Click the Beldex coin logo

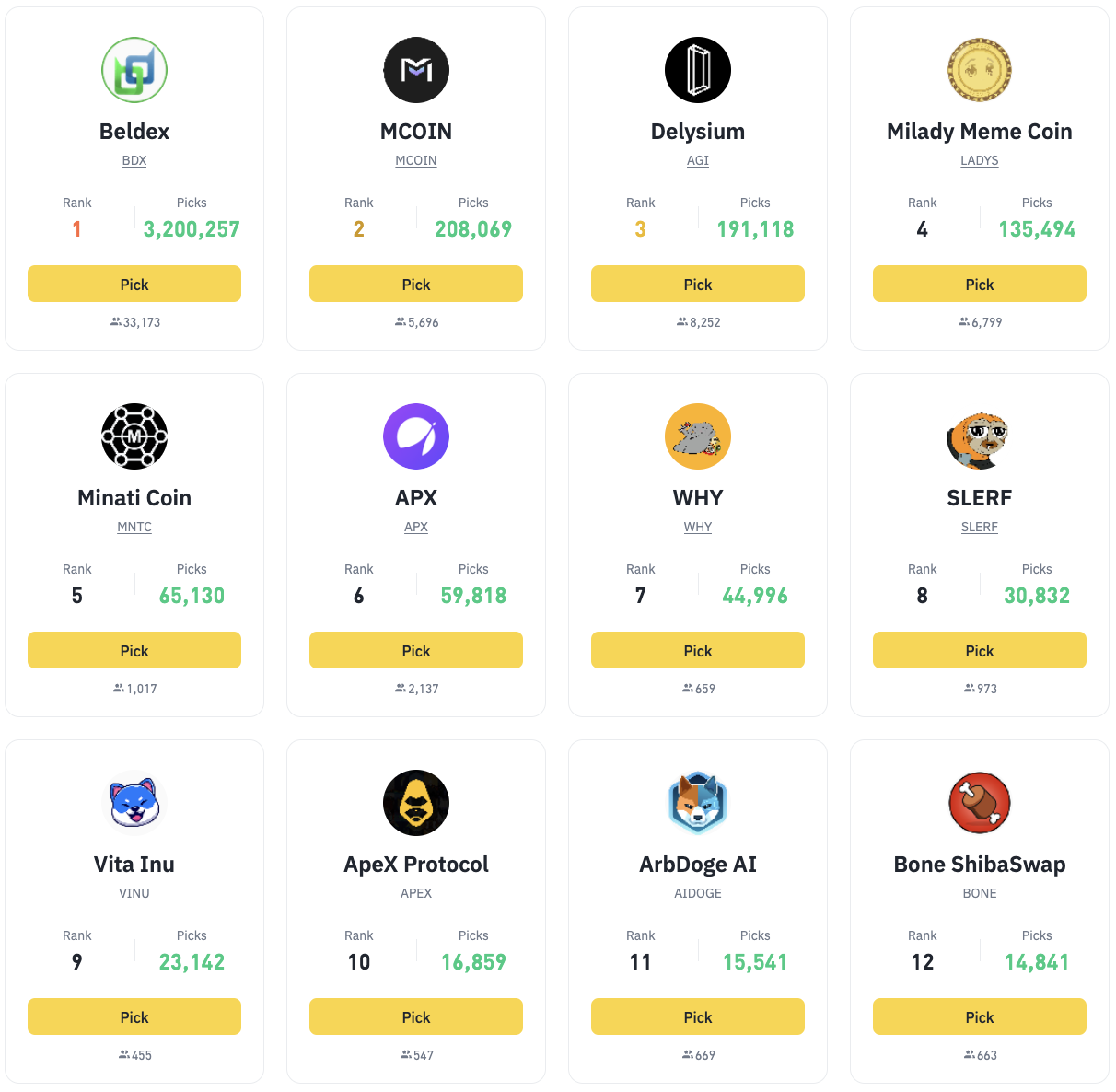134,70
